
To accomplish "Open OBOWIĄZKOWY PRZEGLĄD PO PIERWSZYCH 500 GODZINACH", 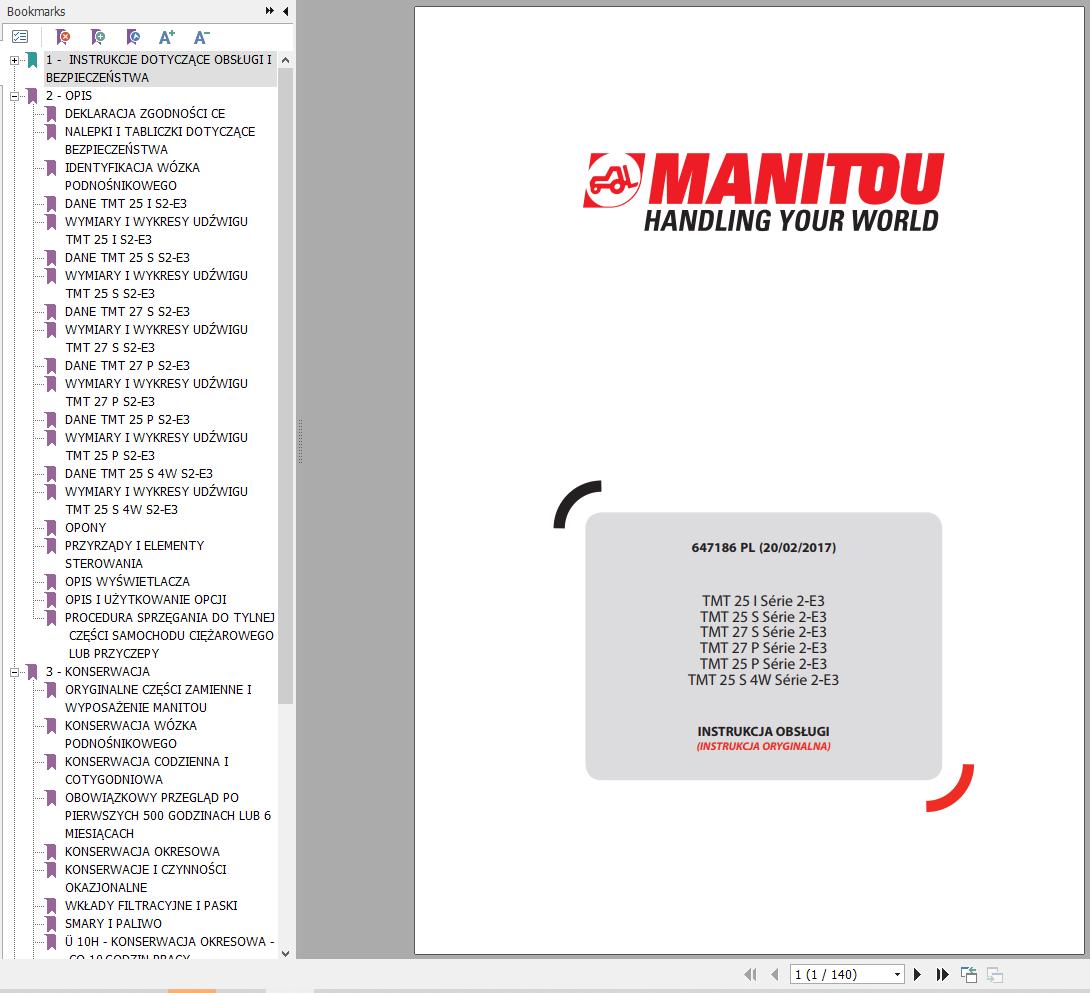I will coord(168,816).
